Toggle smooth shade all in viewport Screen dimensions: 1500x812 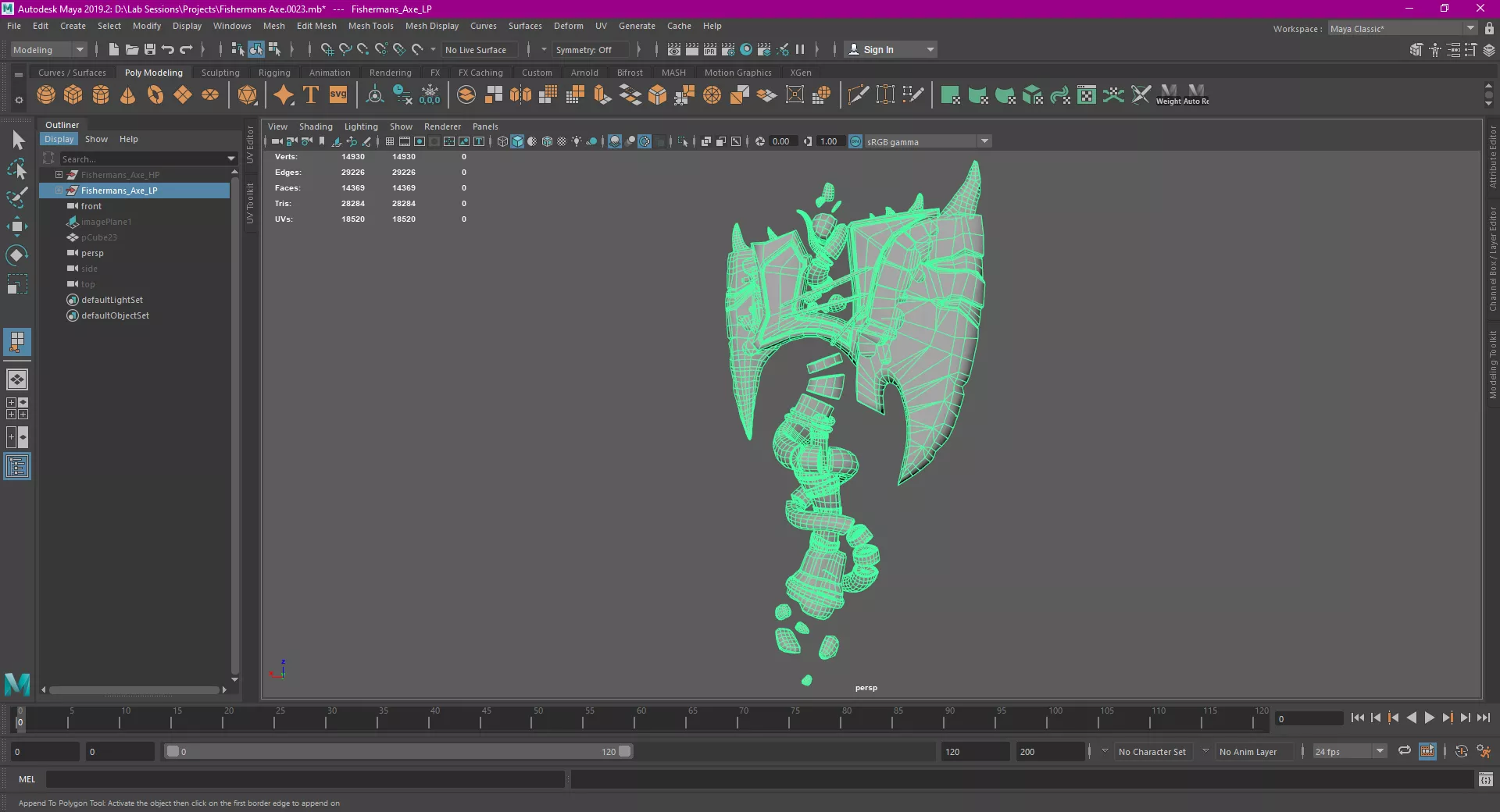point(517,141)
